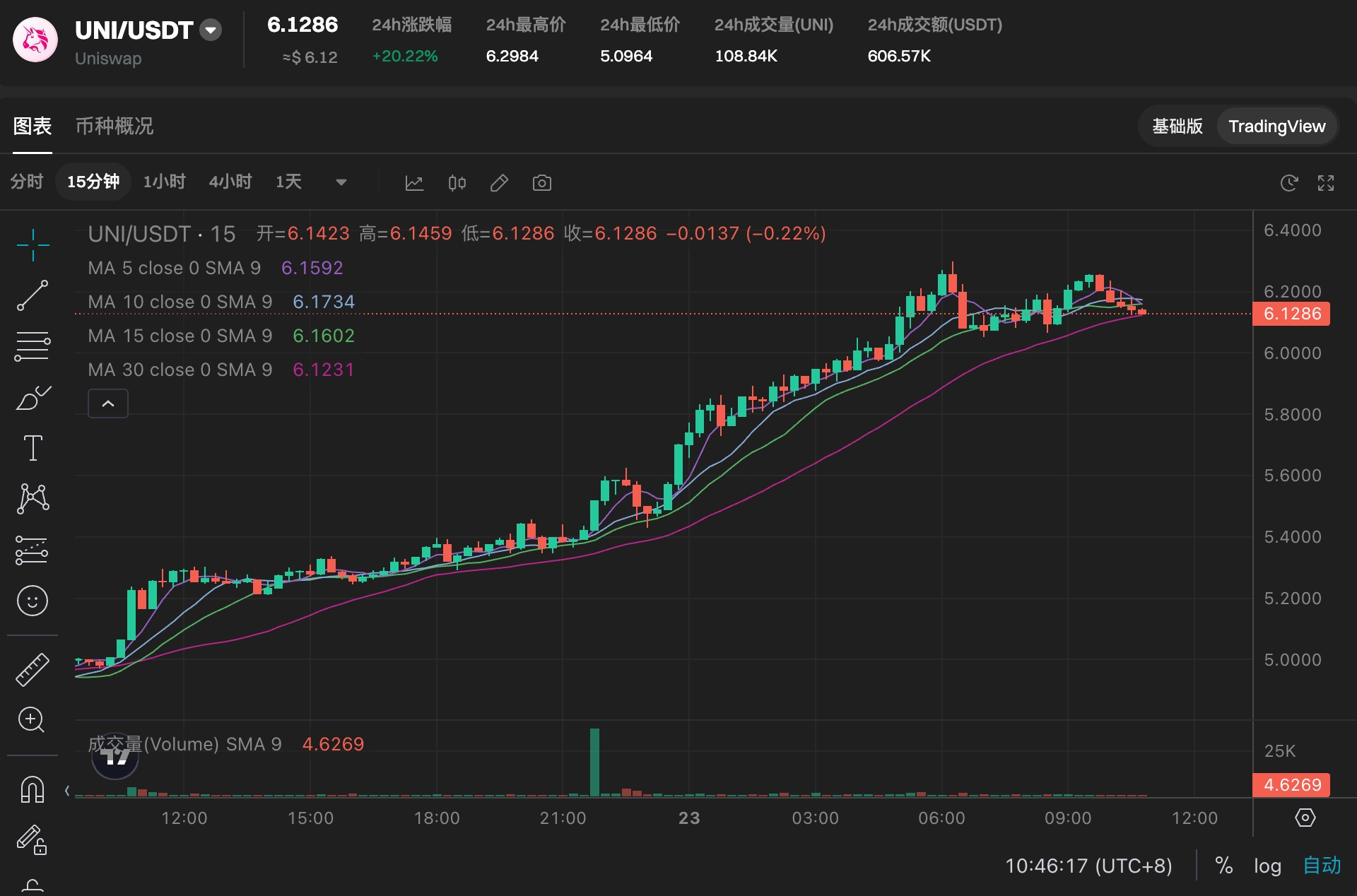Viewport: 1357px width, 896px height.
Task: Open the Fibonacci retracement tool
Action: tap(33, 346)
